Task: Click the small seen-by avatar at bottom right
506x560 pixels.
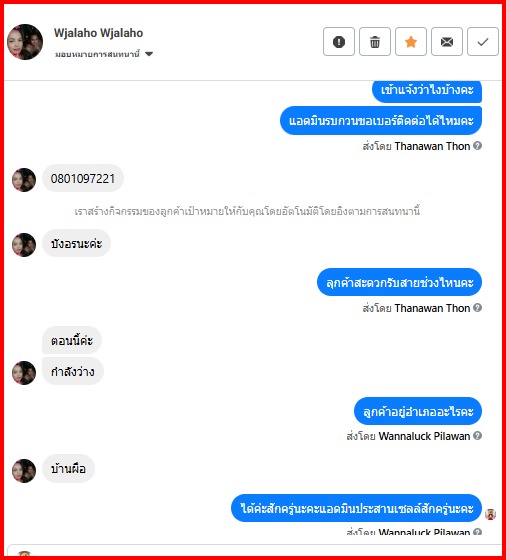Action: click(x=490, y=514)
